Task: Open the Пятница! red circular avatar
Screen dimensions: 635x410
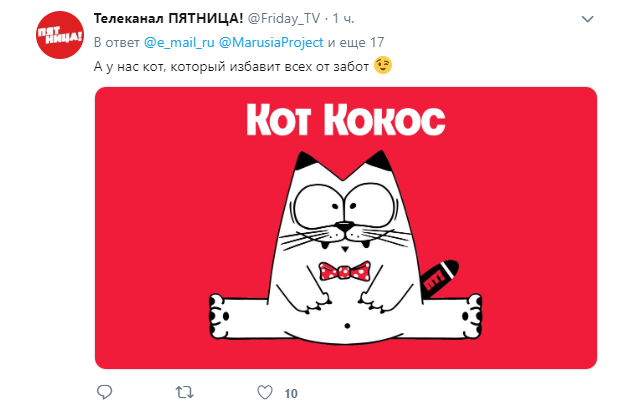Action: pos(60,35)
